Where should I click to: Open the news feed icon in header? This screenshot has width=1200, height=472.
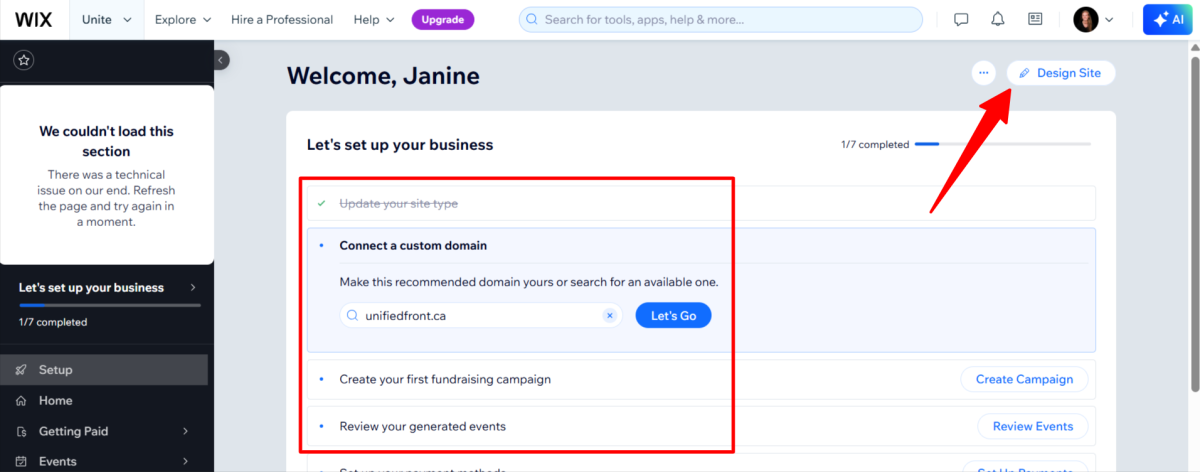click(x=1035, y=19)
